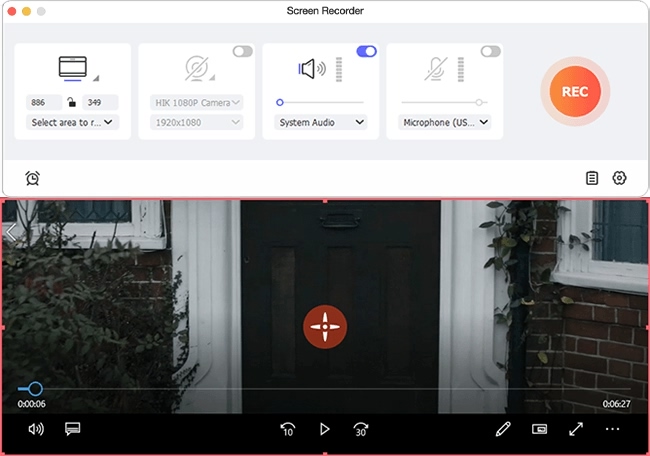Image resolution: width=650 pixels, height=456 pixels.
Task: Click the video back arrow chevron
Action: coord(11,232)
